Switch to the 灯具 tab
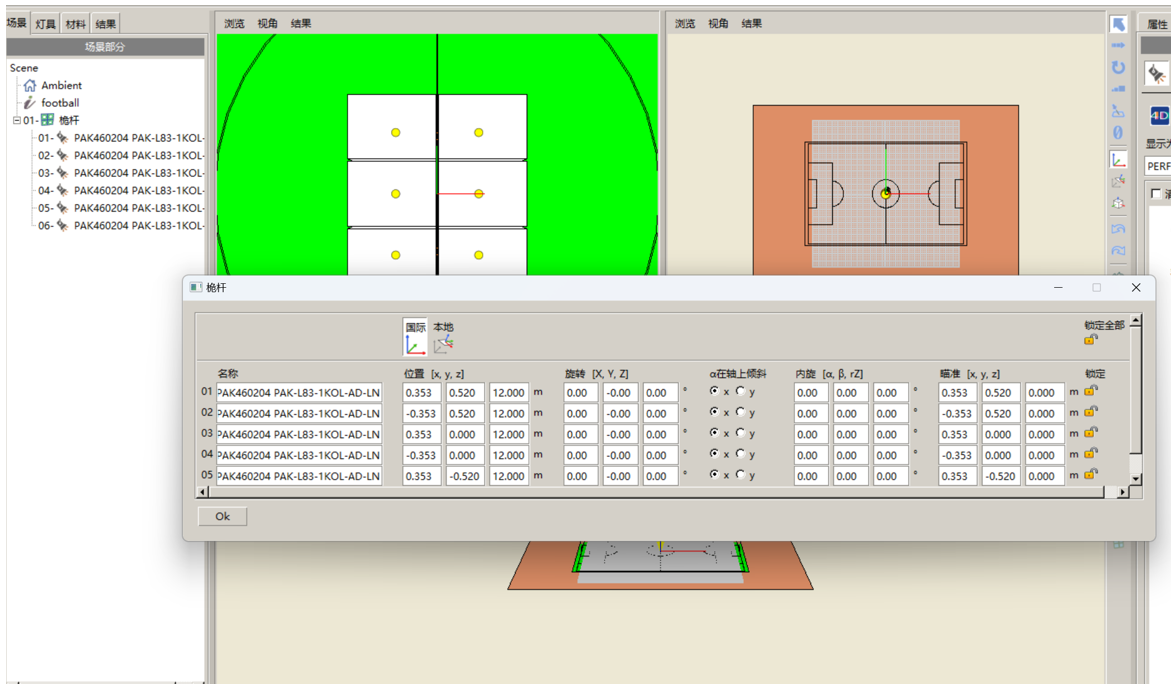 [45, 24]
